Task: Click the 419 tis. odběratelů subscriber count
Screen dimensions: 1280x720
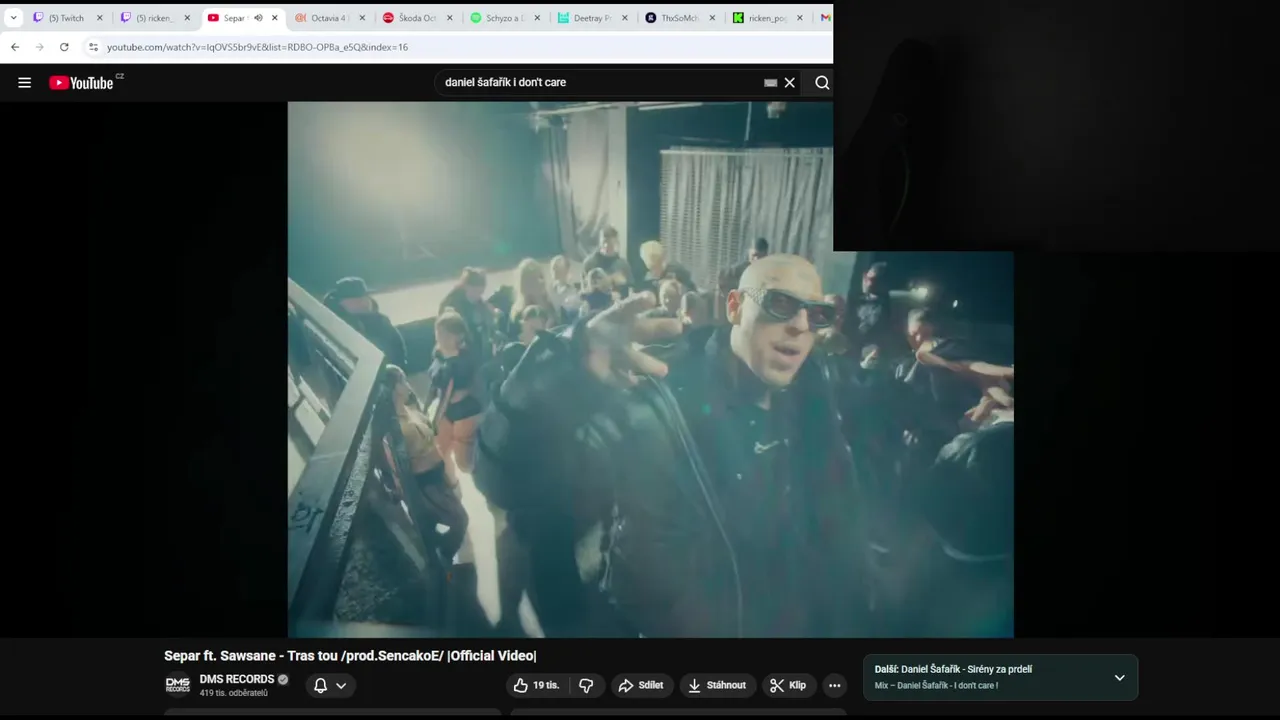Action: pos(233,693)
